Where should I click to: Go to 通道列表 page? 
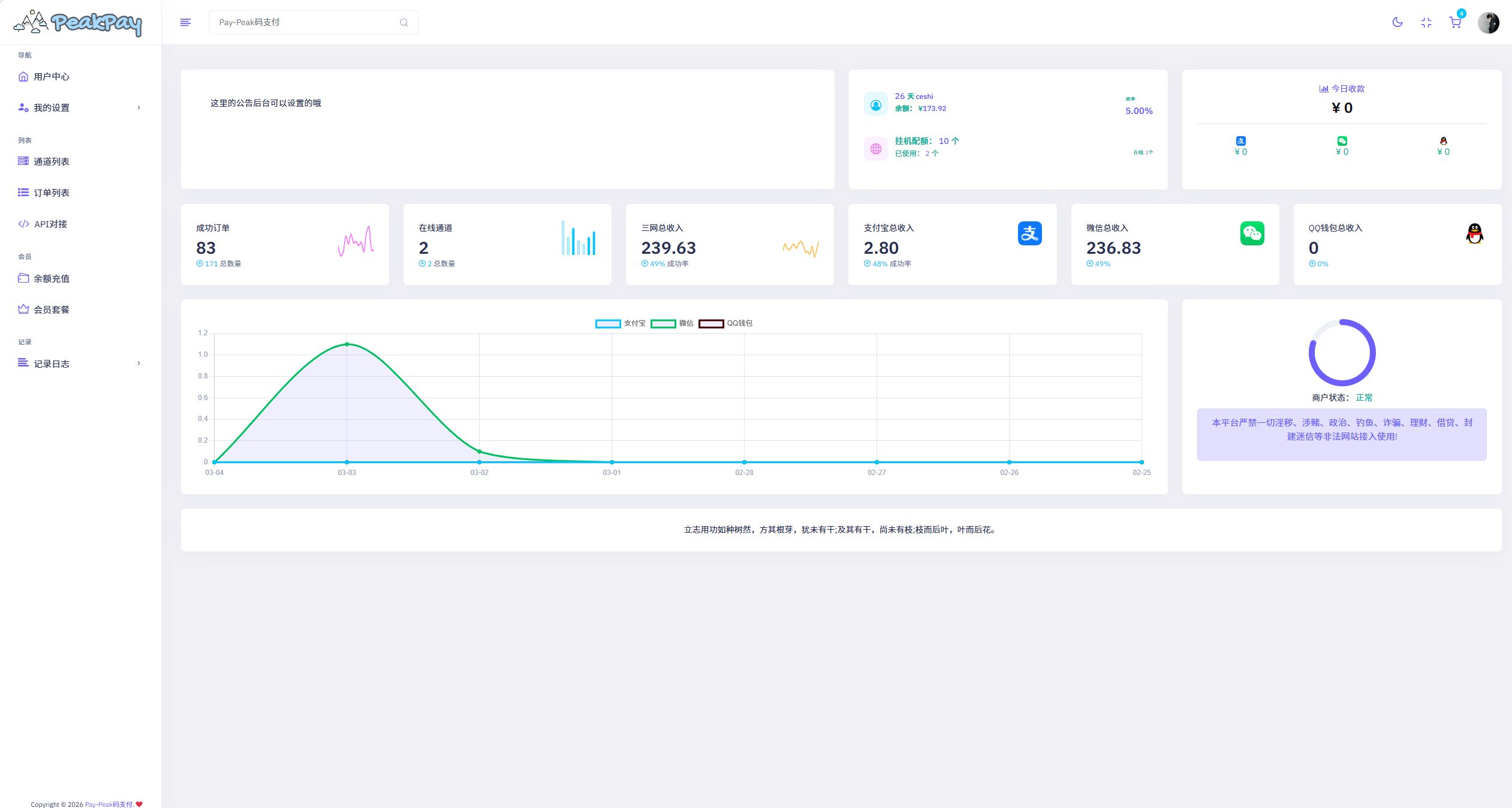pyautogui.click(x=52, y=161)
